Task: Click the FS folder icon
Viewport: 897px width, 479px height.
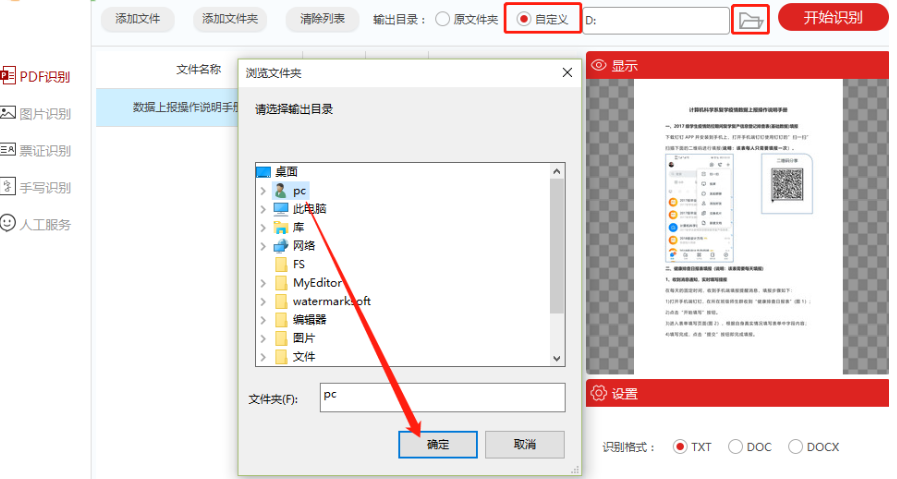Action: (x=281, y=264)
